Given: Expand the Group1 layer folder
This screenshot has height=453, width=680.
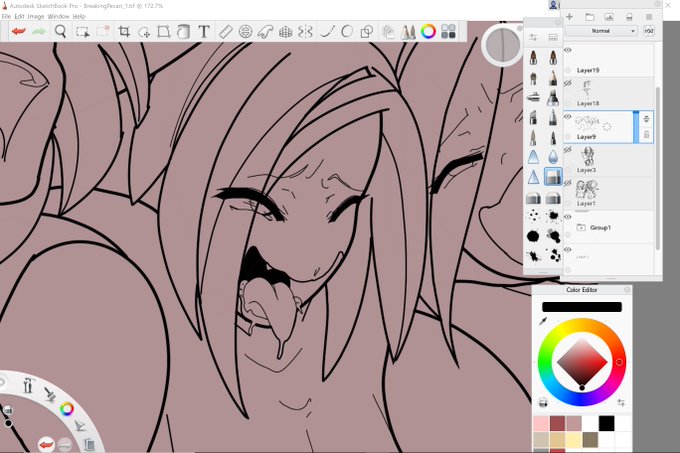Looking at the screenshot, I should (581, 227).
